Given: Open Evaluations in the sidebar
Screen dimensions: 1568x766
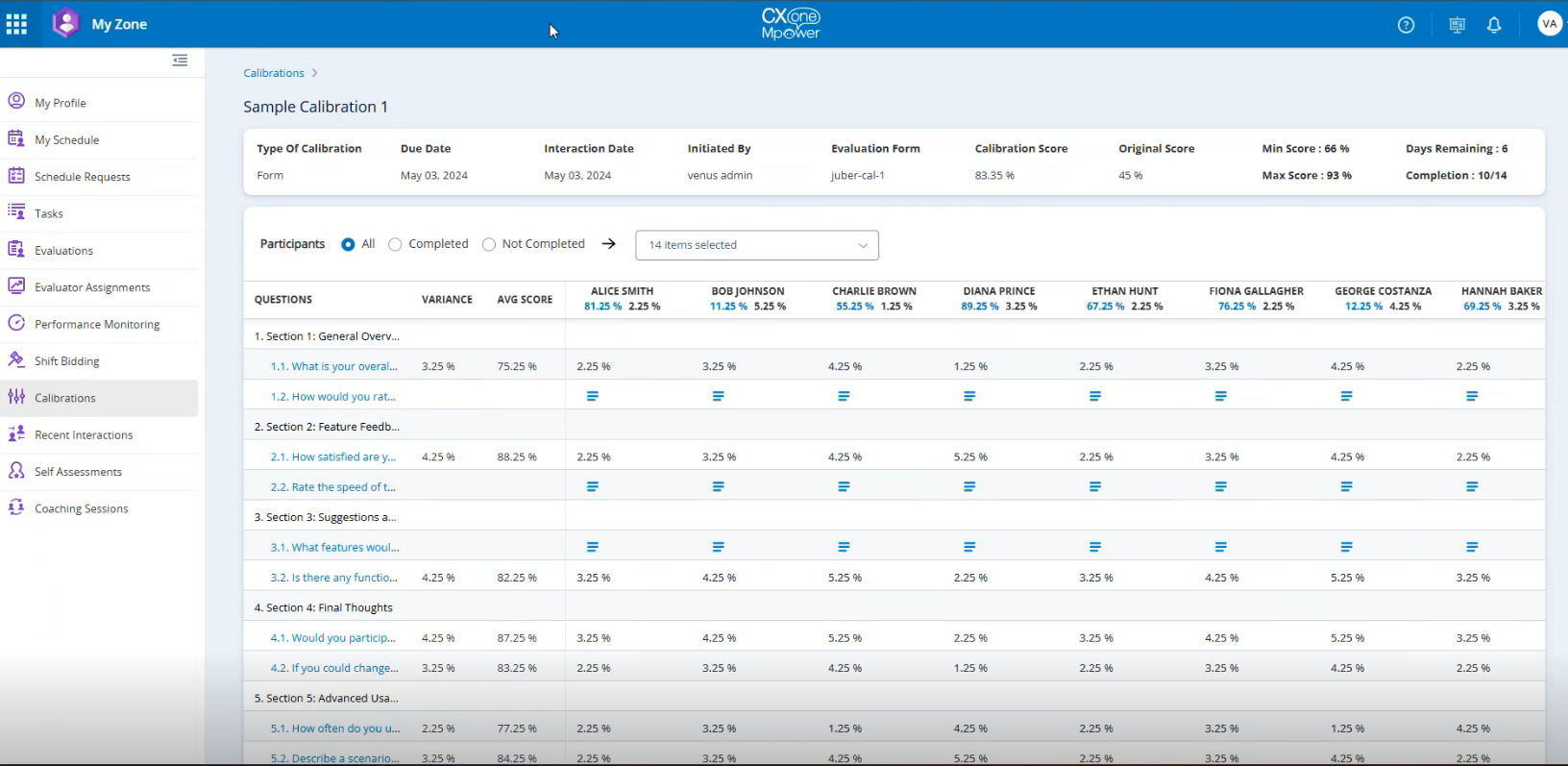Looking at the screenshot, I should click(63, 251).
